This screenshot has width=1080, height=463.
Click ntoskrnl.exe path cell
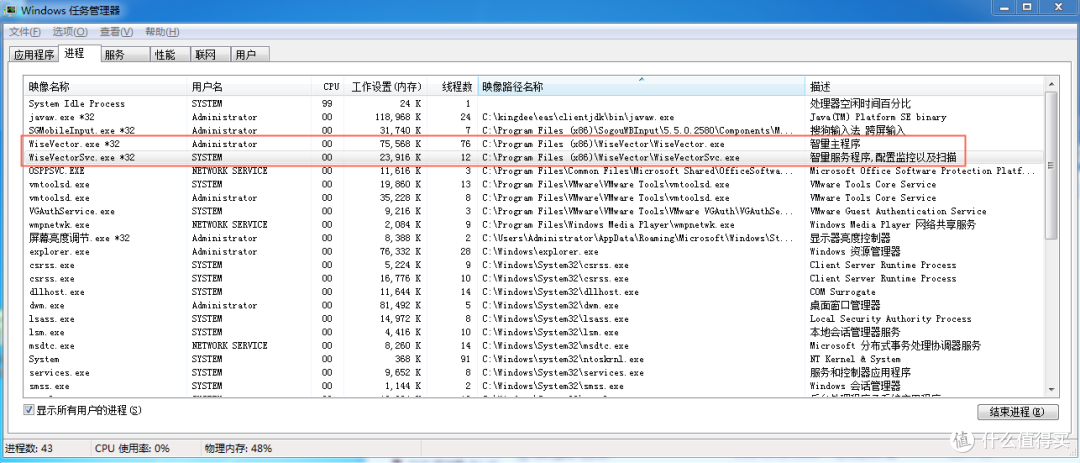pyautogui.click(x=563, y=359)
